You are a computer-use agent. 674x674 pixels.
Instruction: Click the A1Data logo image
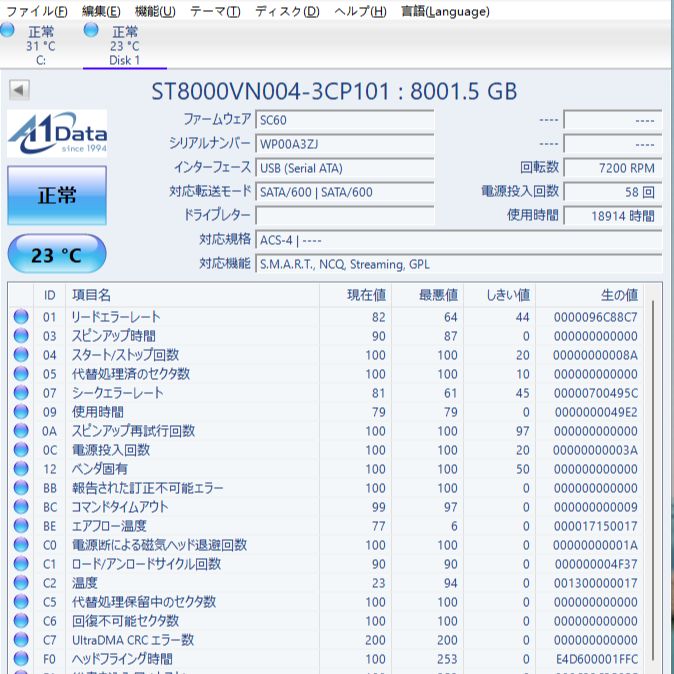[57, 133]
